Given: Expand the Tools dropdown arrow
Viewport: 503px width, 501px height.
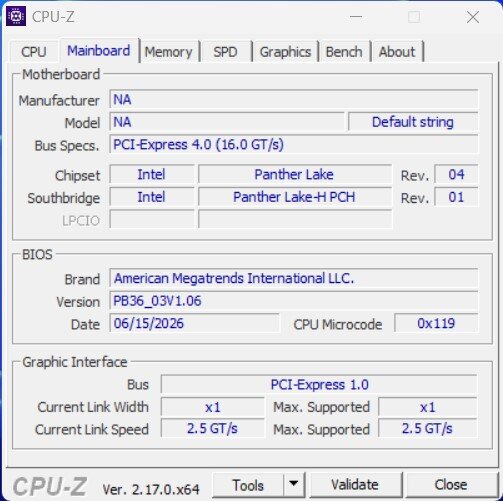Looking at the screenshot, I should (294, 484).
